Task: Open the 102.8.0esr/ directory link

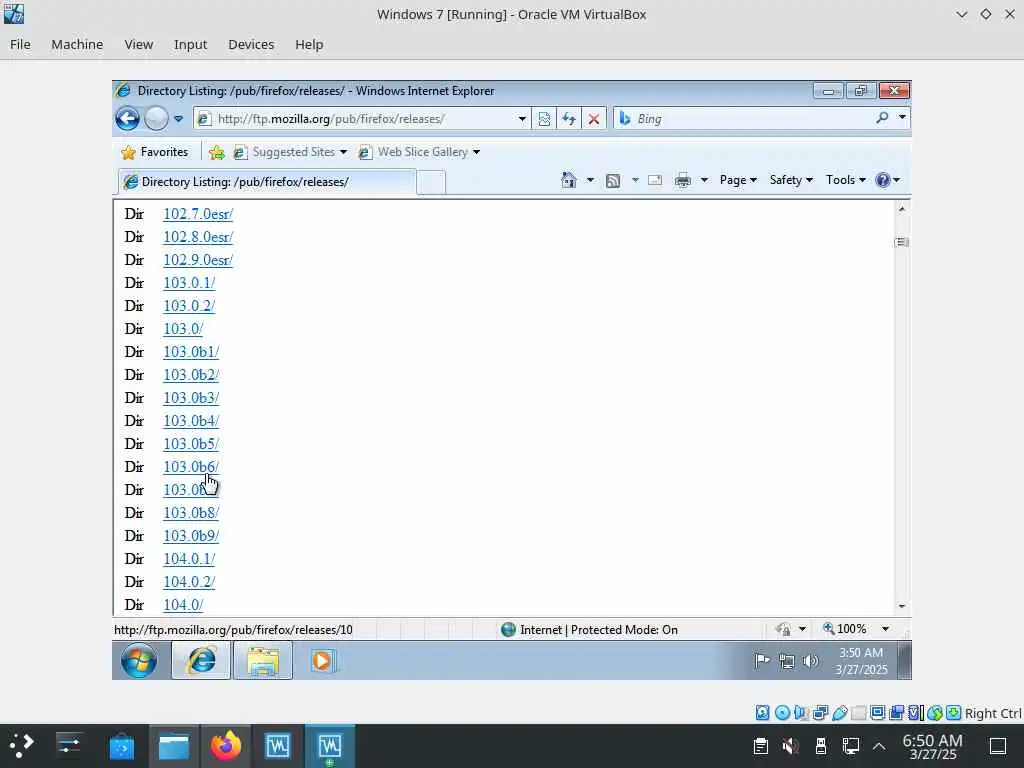Action: pos(198,237)
